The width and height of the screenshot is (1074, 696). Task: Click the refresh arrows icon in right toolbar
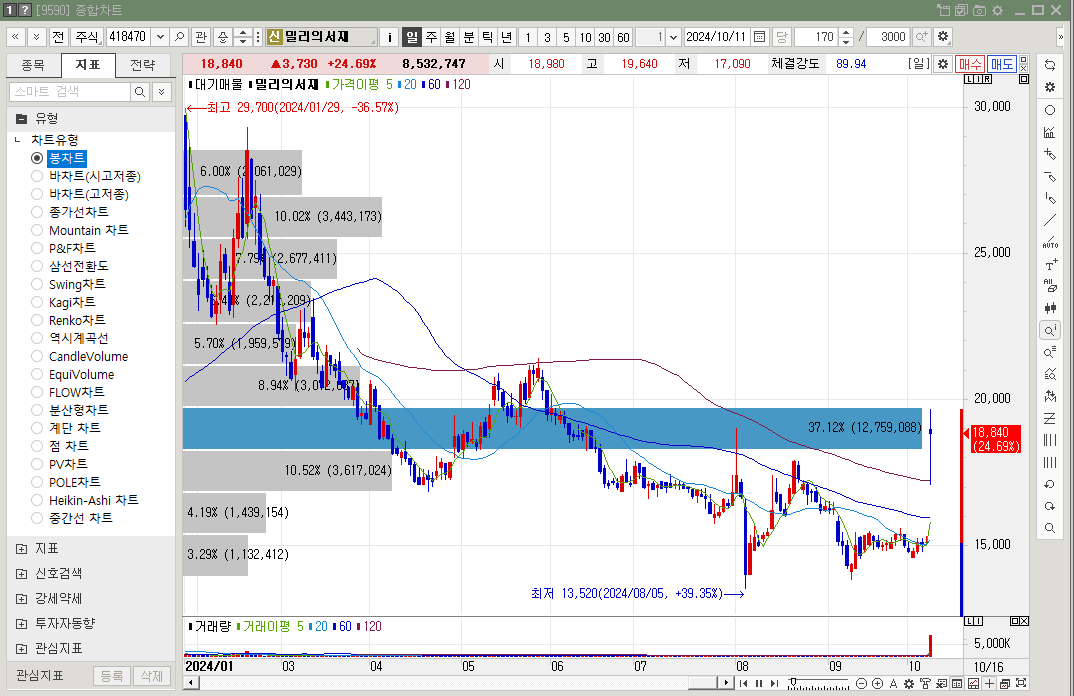click(x=1049, y=66)
